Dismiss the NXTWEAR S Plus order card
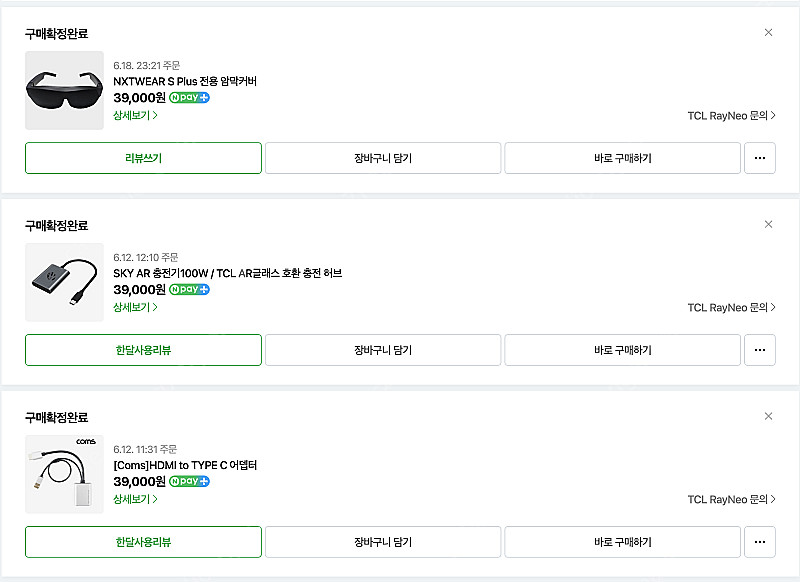 [768, 33]
